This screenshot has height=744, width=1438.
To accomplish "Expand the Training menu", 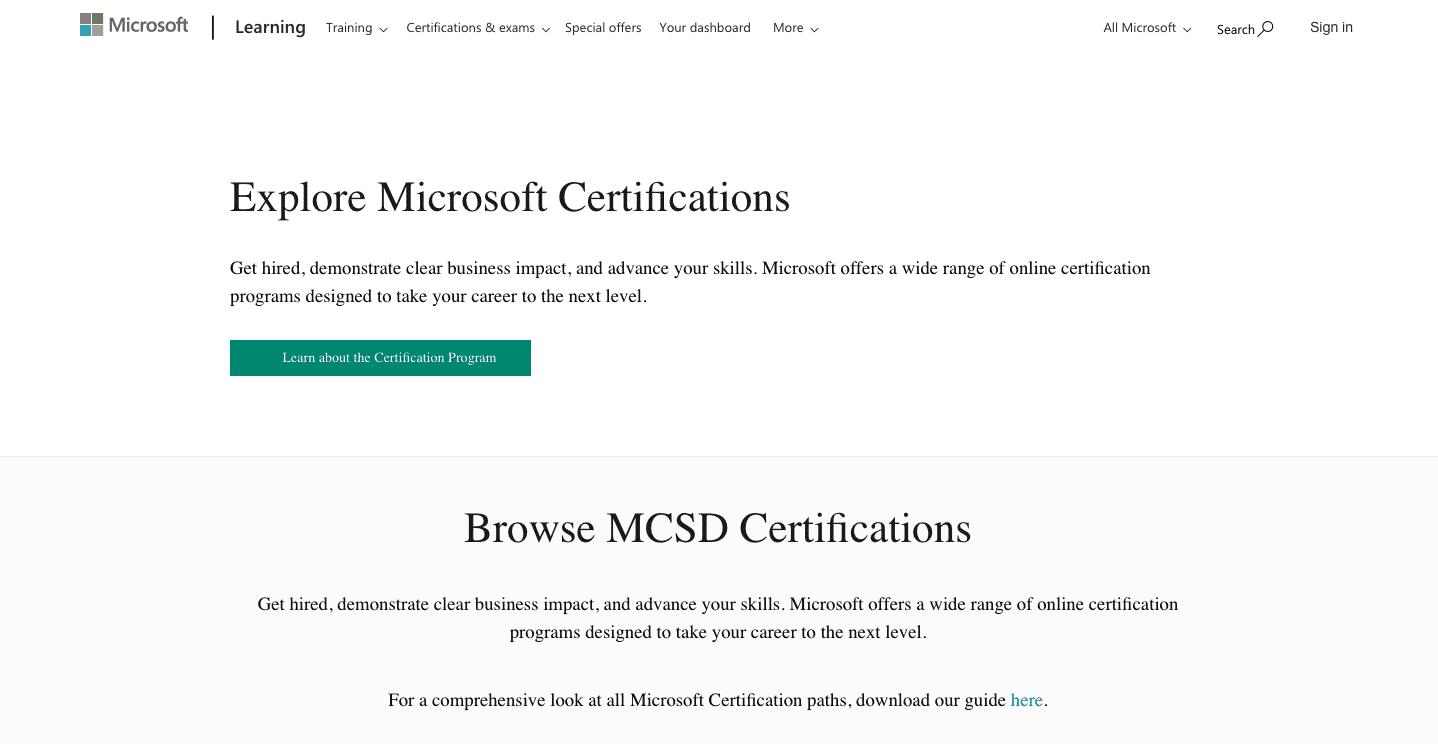I will [357, 28].
